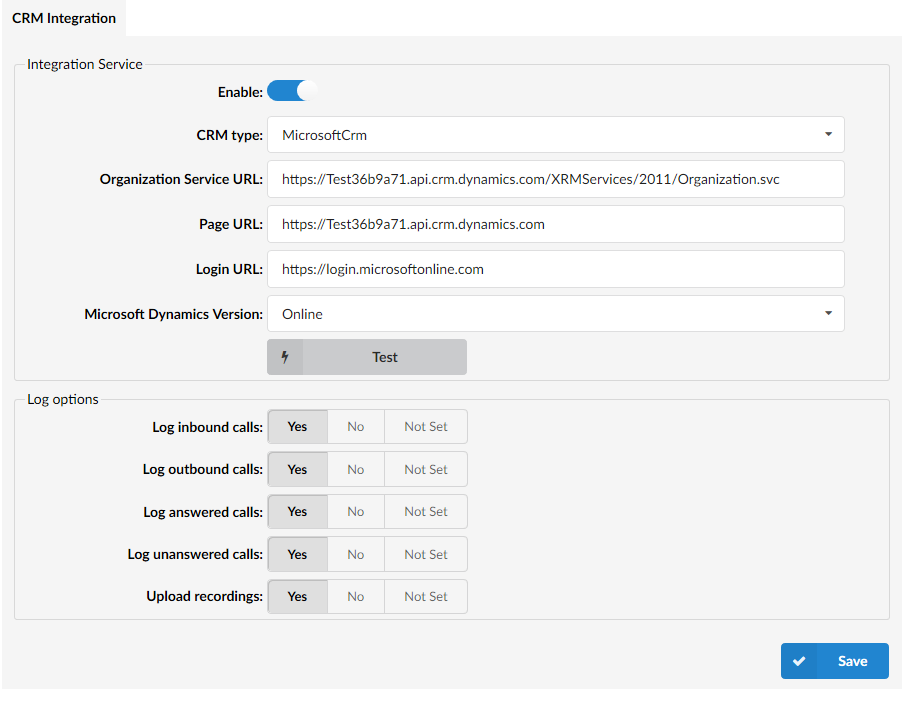Set Log unanswered calls to No
The height and width of the screenshot is (705, 905).
pyautogui.click(x=356, y=554)
